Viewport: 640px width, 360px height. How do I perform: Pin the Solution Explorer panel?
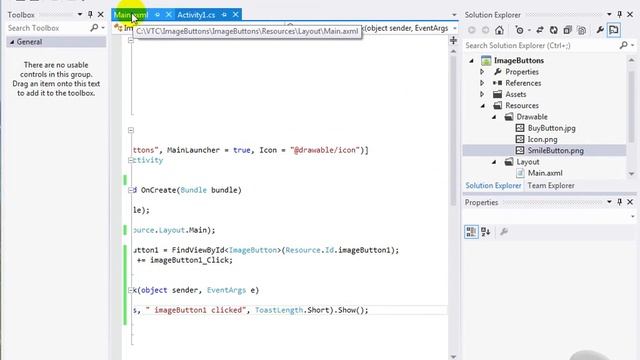click(x=620, y=15)
